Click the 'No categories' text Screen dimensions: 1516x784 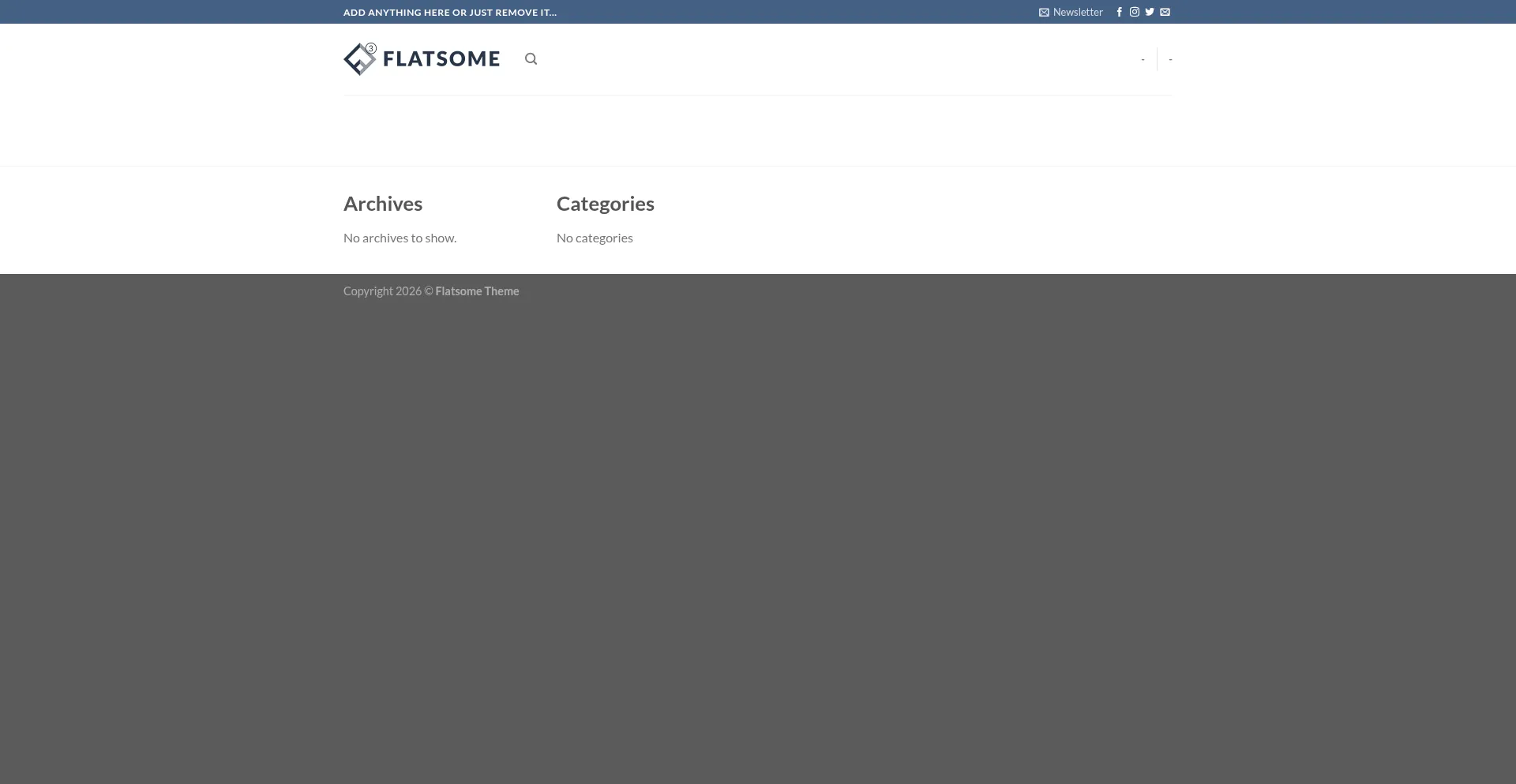pyautogui.click(x=595, y=238)
